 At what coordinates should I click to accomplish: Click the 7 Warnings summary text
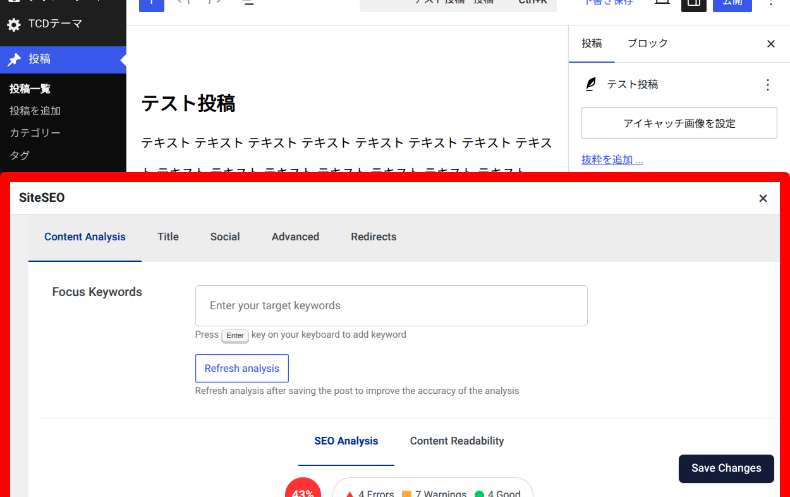[441, 493]
